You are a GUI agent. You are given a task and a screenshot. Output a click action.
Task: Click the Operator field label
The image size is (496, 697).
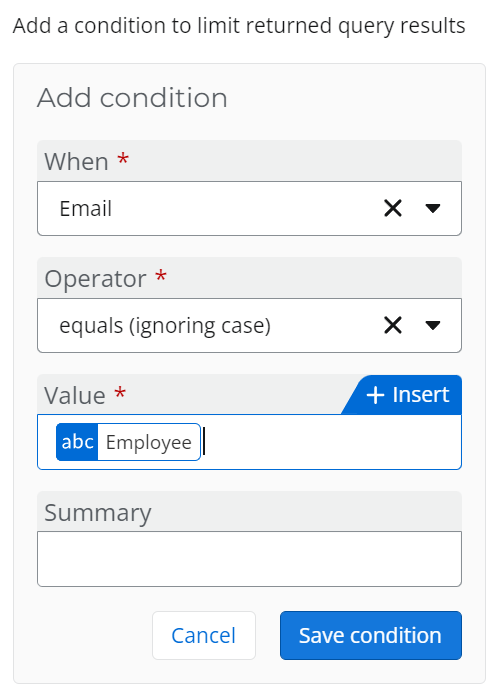[x=95, y=279]
